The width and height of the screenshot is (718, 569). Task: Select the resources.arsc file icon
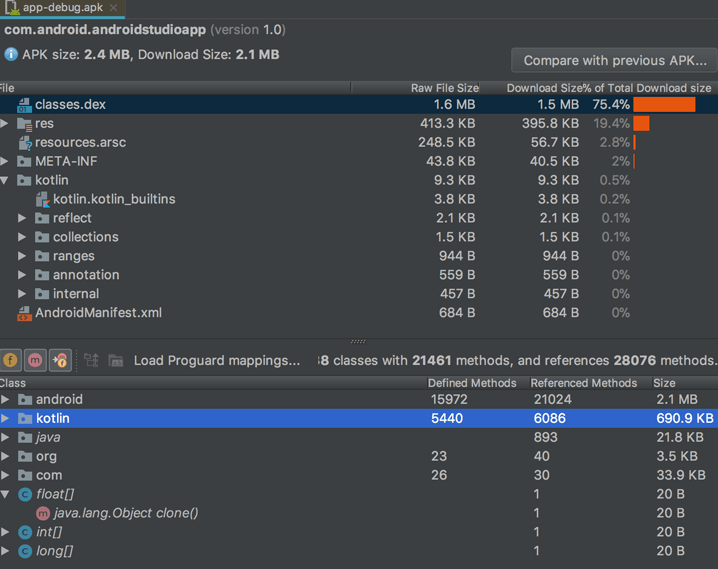(x=25, y=143)
